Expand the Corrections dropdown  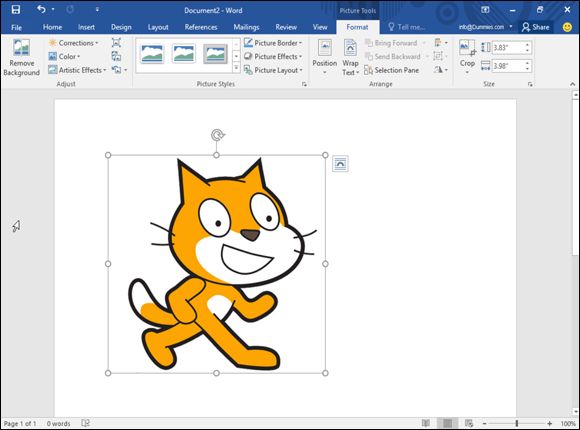[74, 43]
